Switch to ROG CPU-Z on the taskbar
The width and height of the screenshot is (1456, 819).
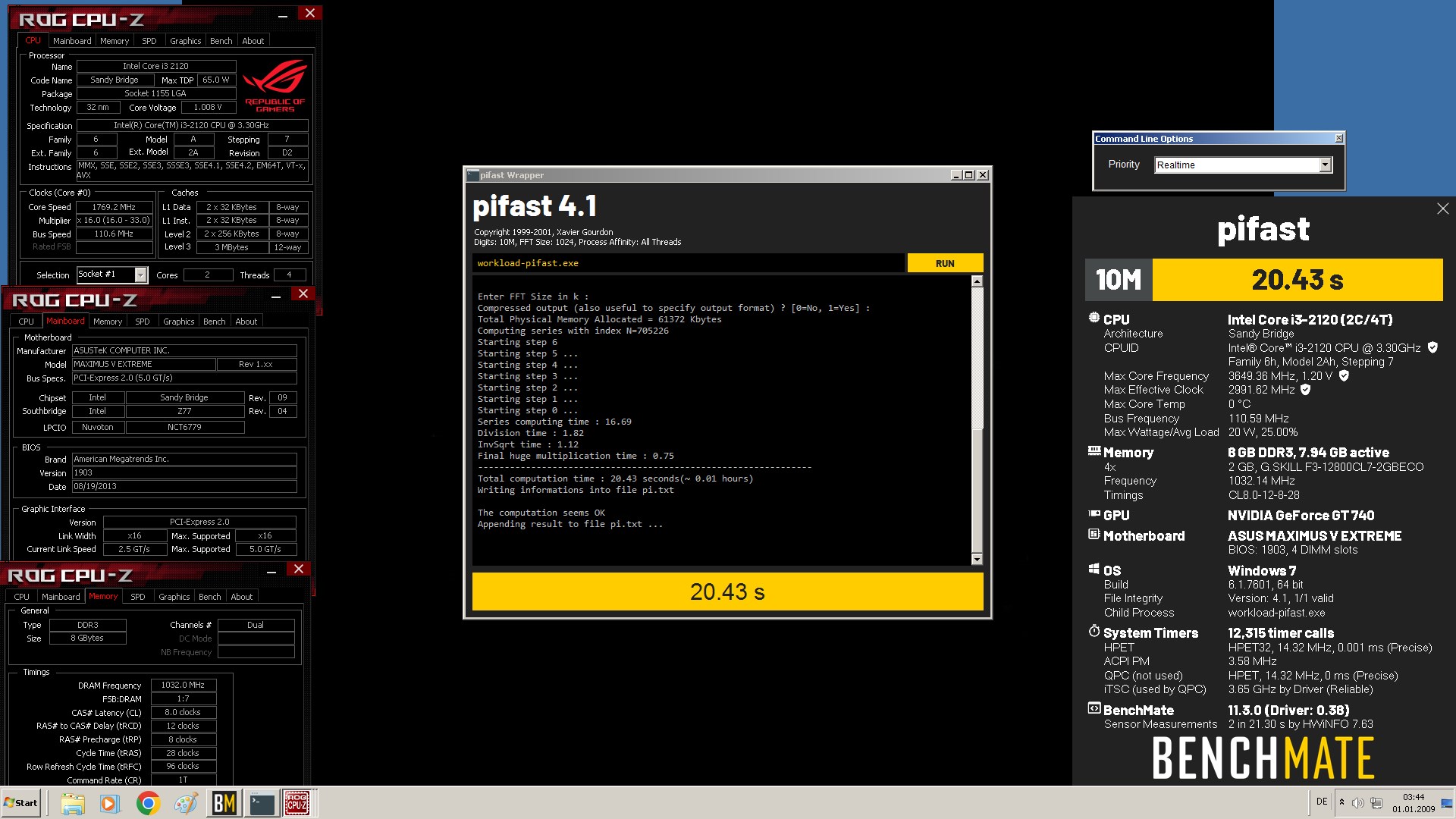(297, 803)
